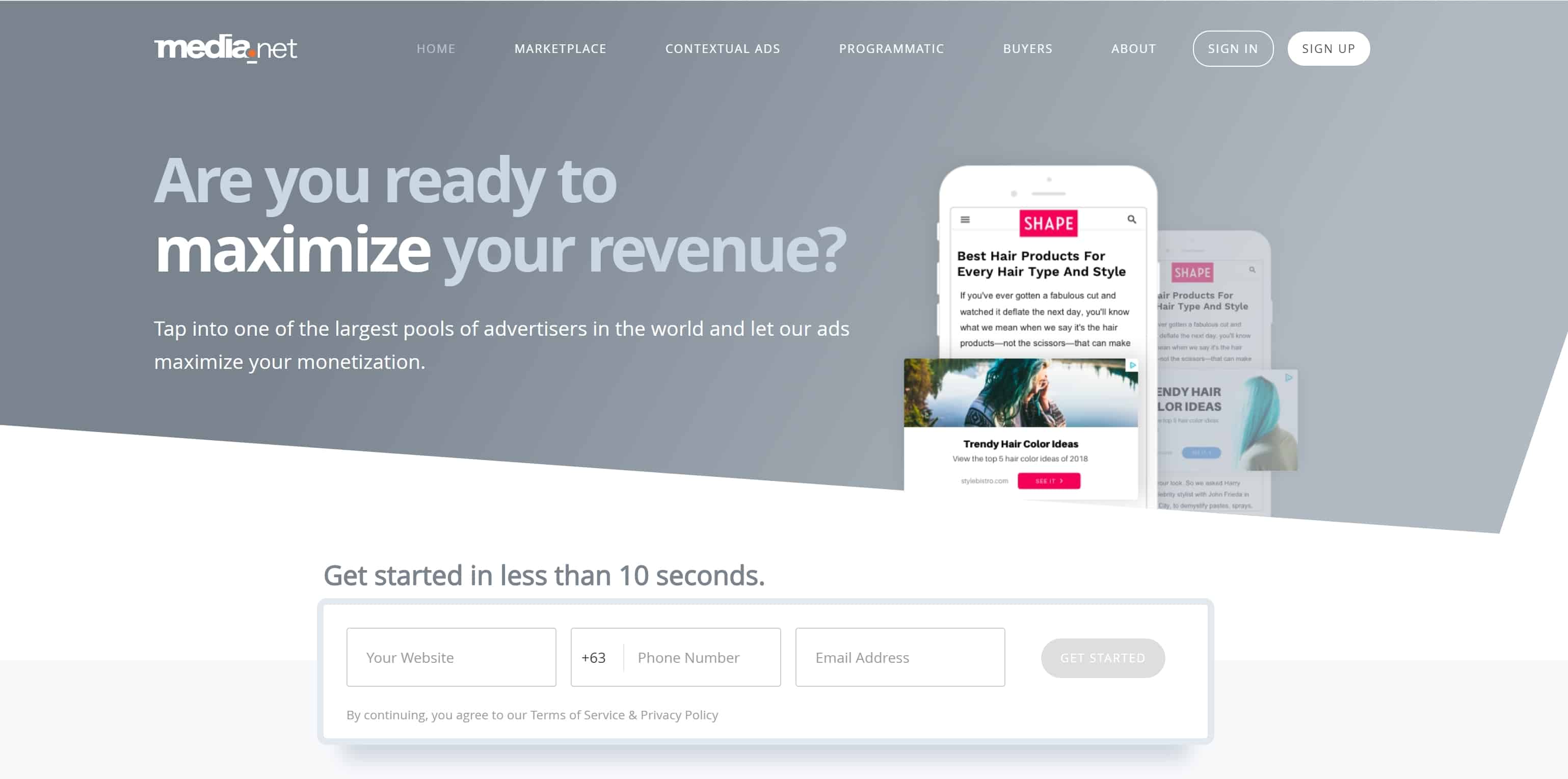Click the hamburger menu icon on mockup
The width and height of the screenshot is (1568, 779).
(x=965, y=220)
